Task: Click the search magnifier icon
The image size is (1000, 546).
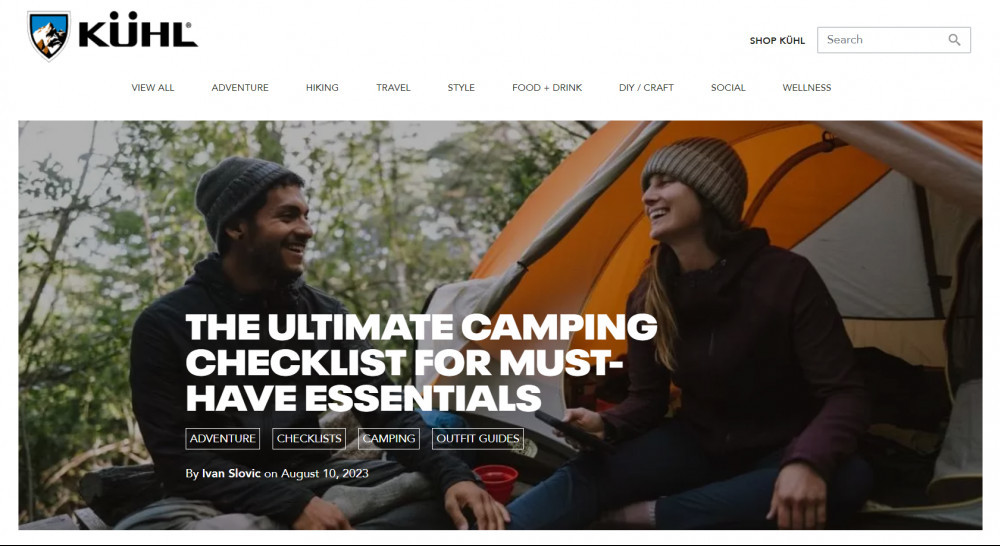Action: click(x=954, y=40)
